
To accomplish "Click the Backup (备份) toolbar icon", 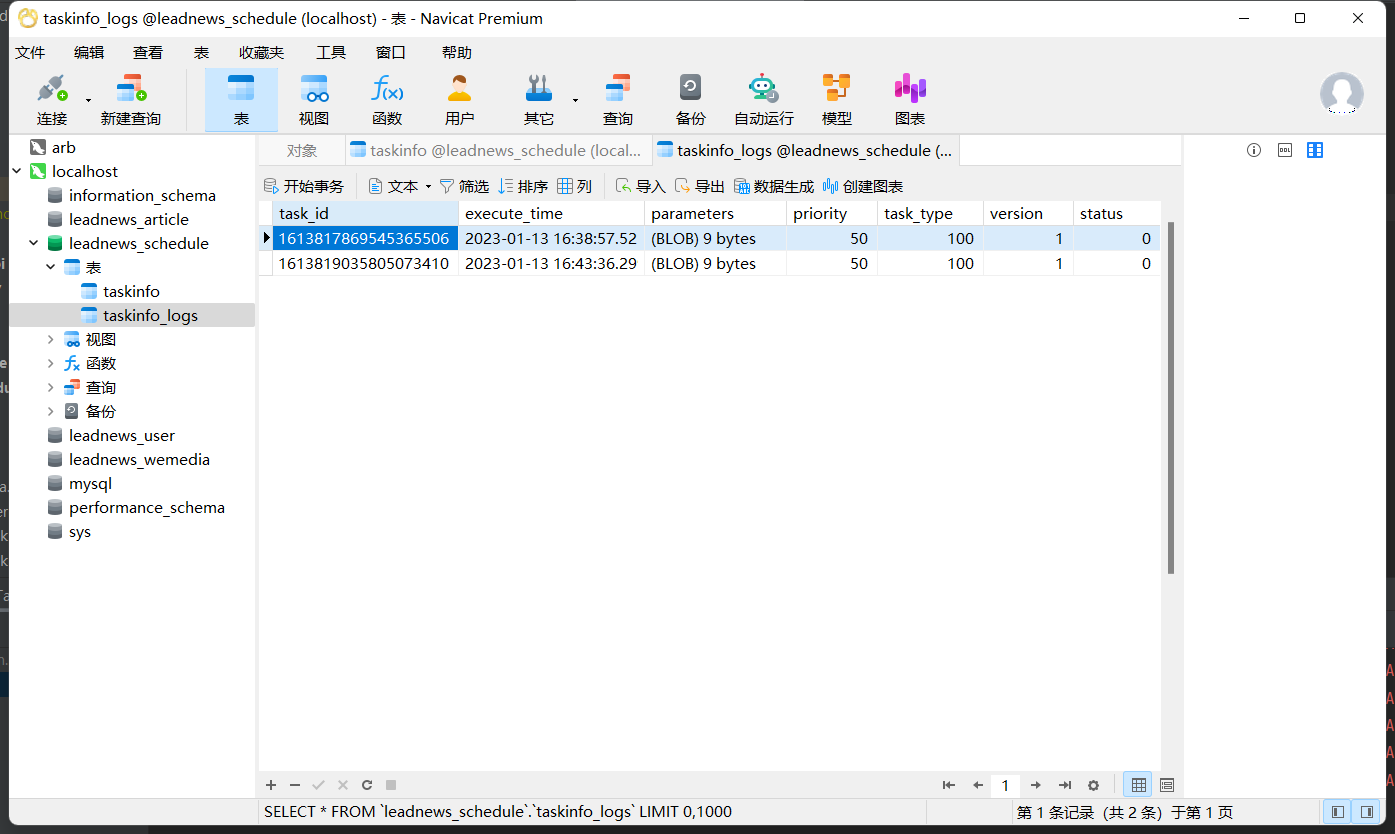I will click(x=690, y=99).
